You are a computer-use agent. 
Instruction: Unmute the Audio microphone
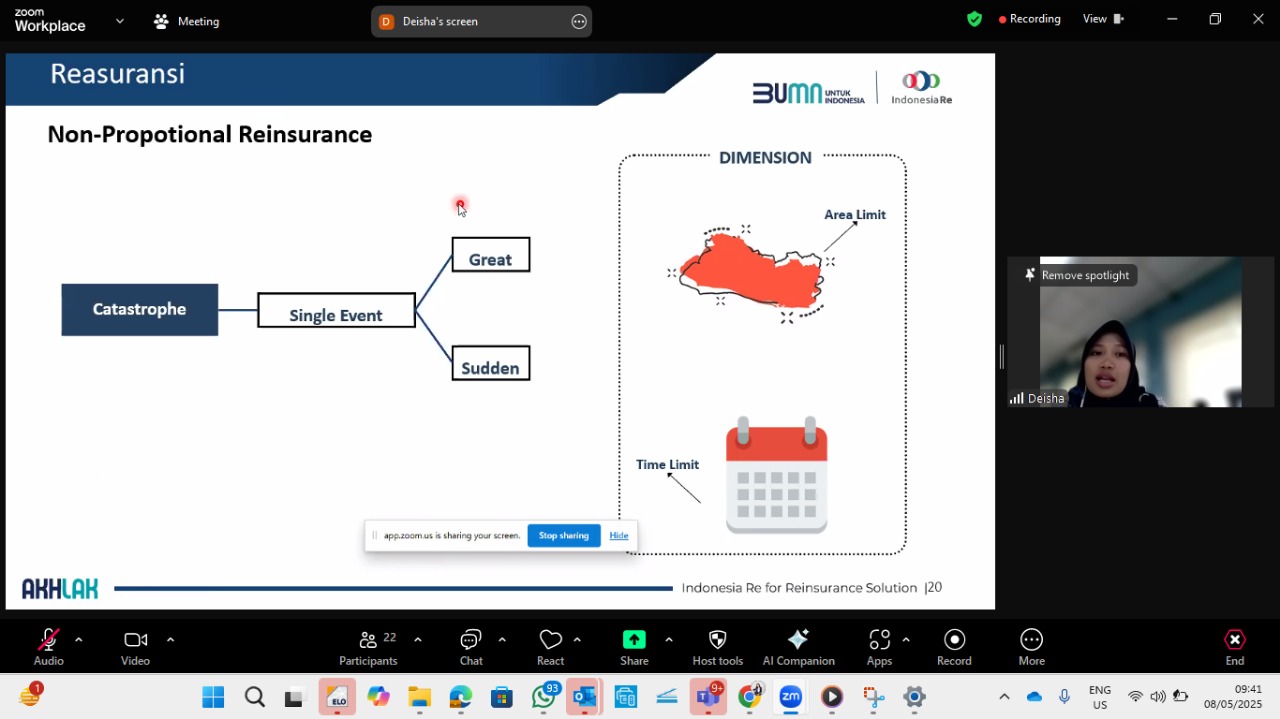point(48,647)
